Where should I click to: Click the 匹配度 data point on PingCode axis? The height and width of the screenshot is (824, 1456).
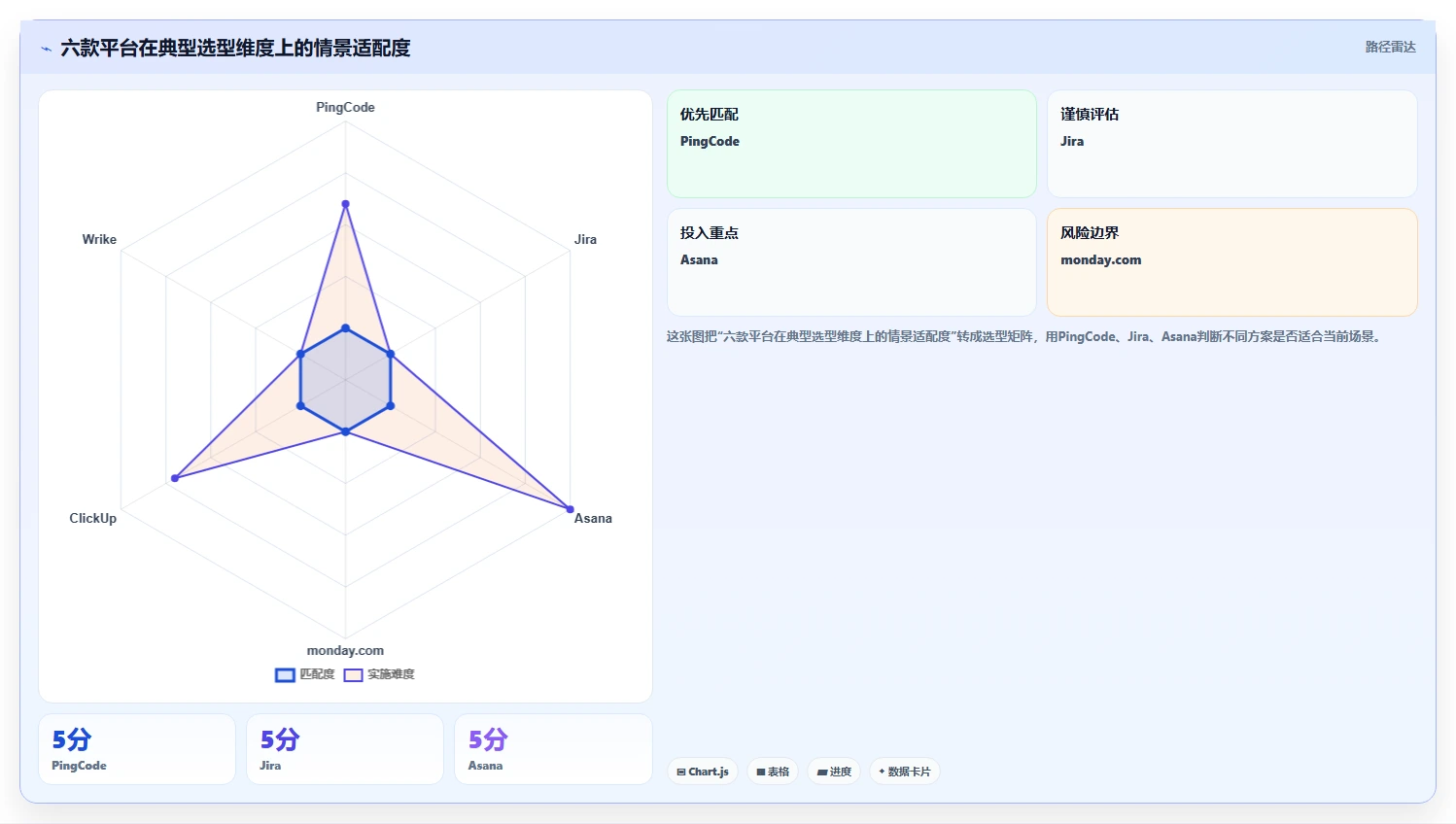[345, 328]
